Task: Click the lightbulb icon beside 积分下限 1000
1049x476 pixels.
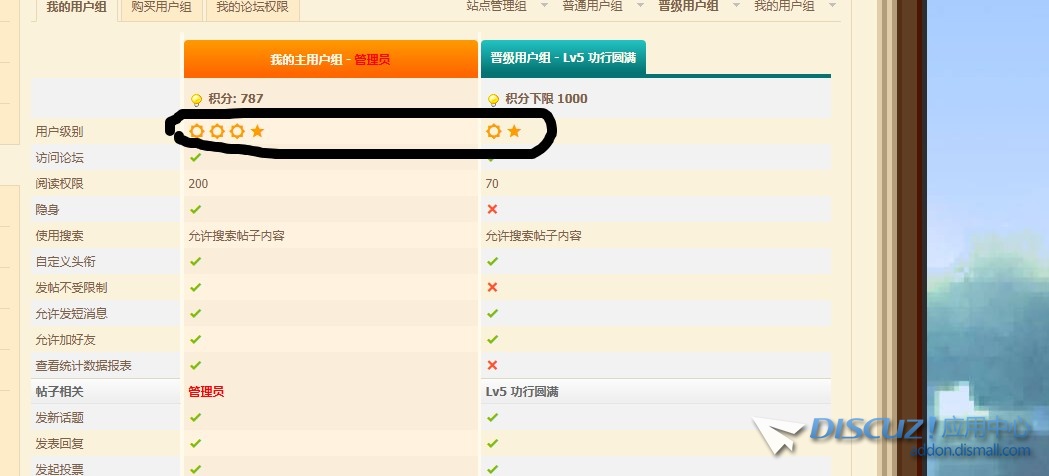Action: (x=493, y=99)
